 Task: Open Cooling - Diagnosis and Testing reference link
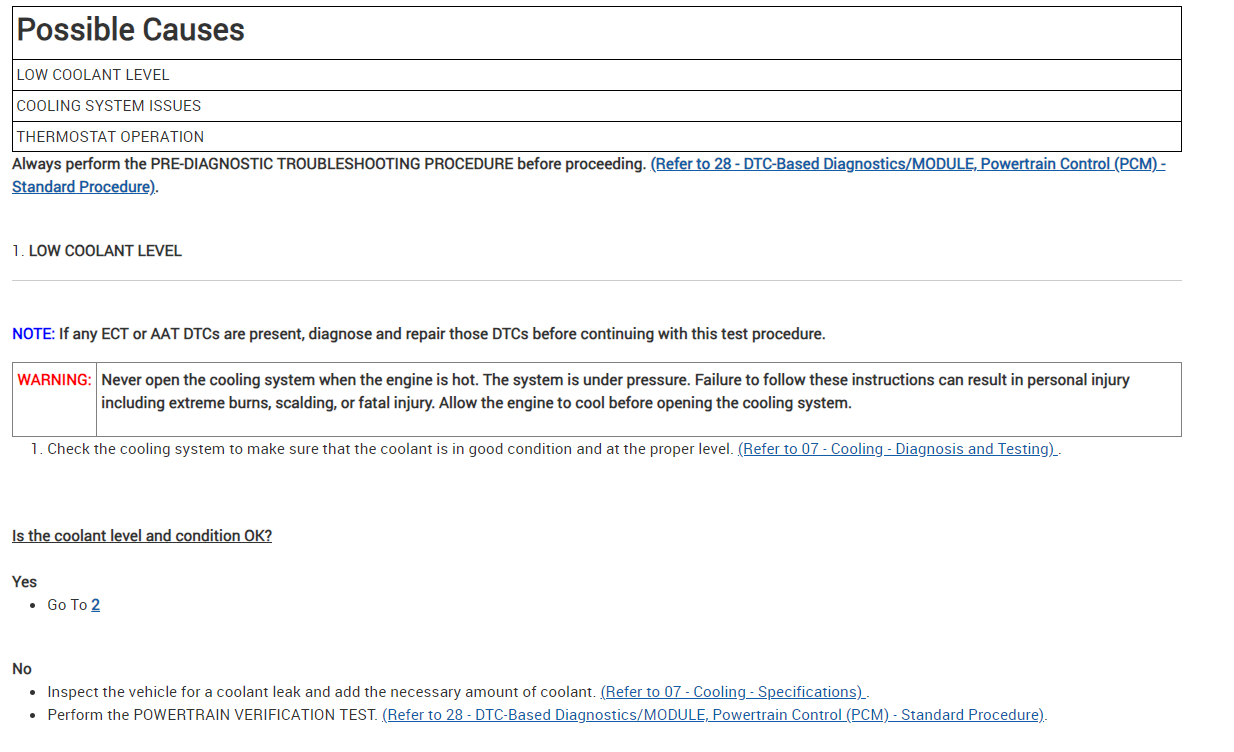coord(897,449)
